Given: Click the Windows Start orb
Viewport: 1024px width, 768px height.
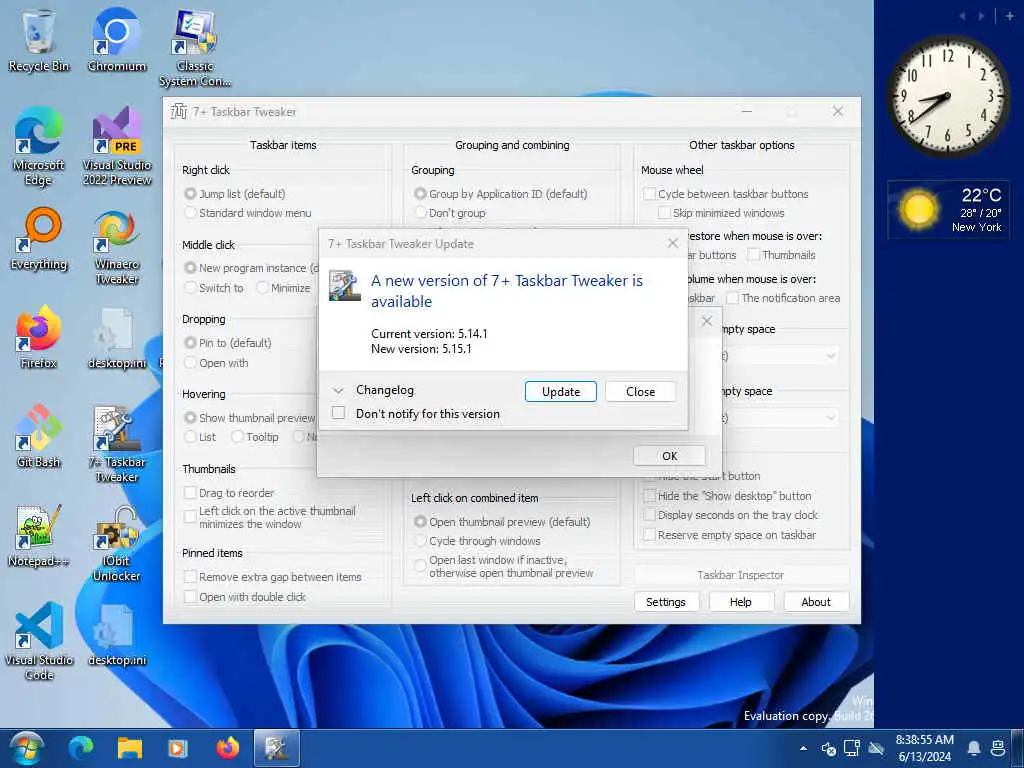Looking at the screenshot, I should coord(27,748).
